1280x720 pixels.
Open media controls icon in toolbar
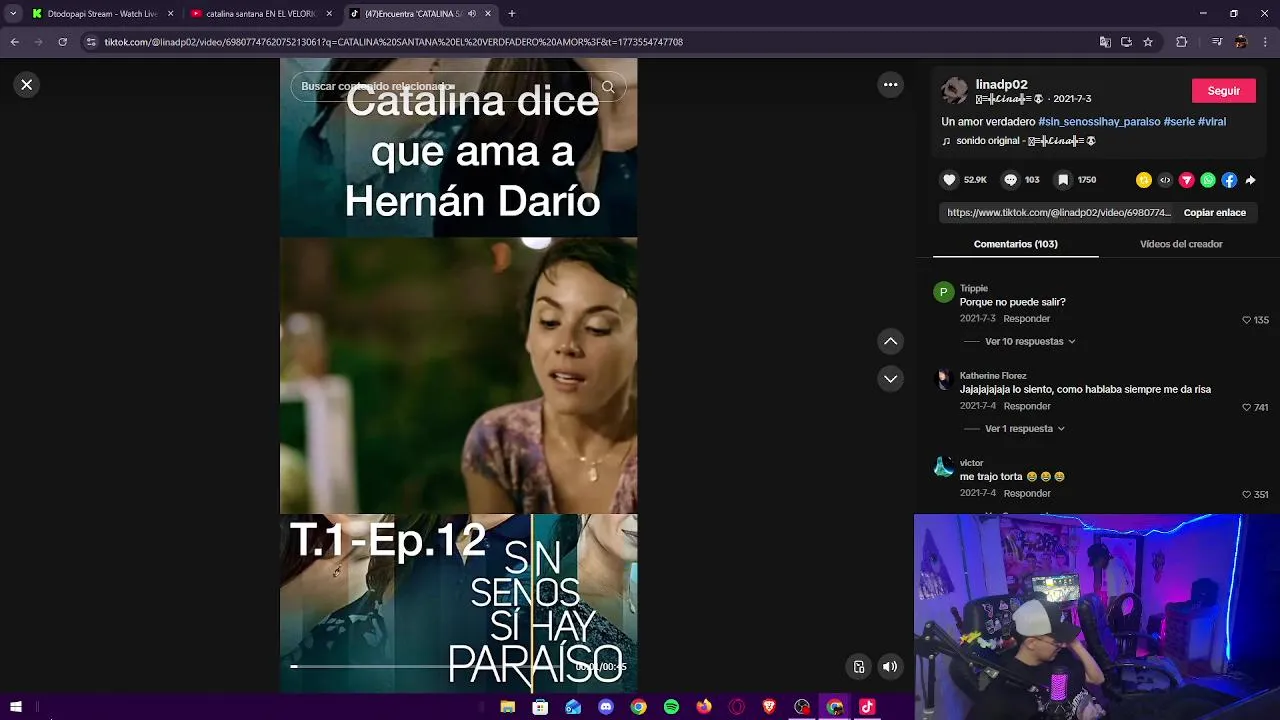1216,42
